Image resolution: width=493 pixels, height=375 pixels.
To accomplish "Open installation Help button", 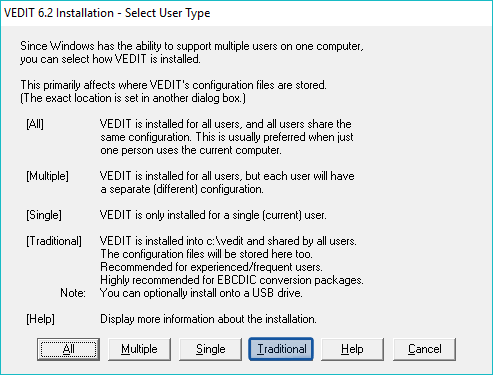I will point(352,349).
